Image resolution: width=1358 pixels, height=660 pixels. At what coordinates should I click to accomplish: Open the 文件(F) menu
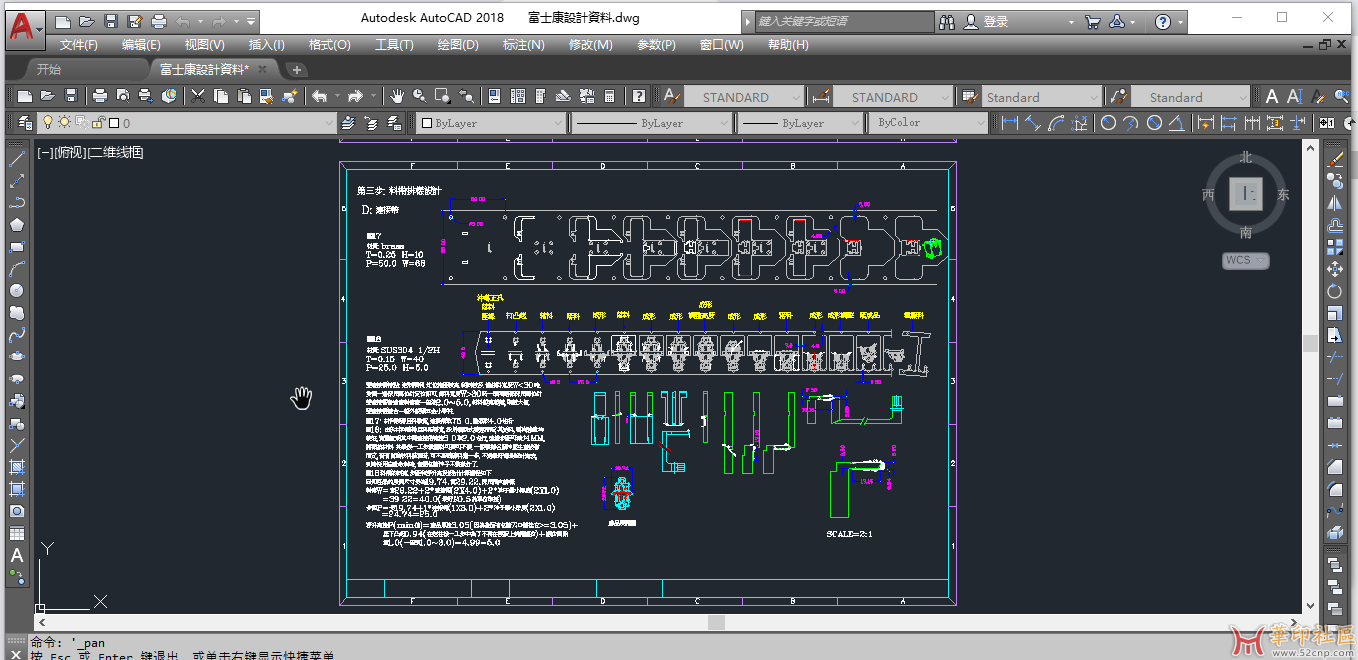coord(78,45)
